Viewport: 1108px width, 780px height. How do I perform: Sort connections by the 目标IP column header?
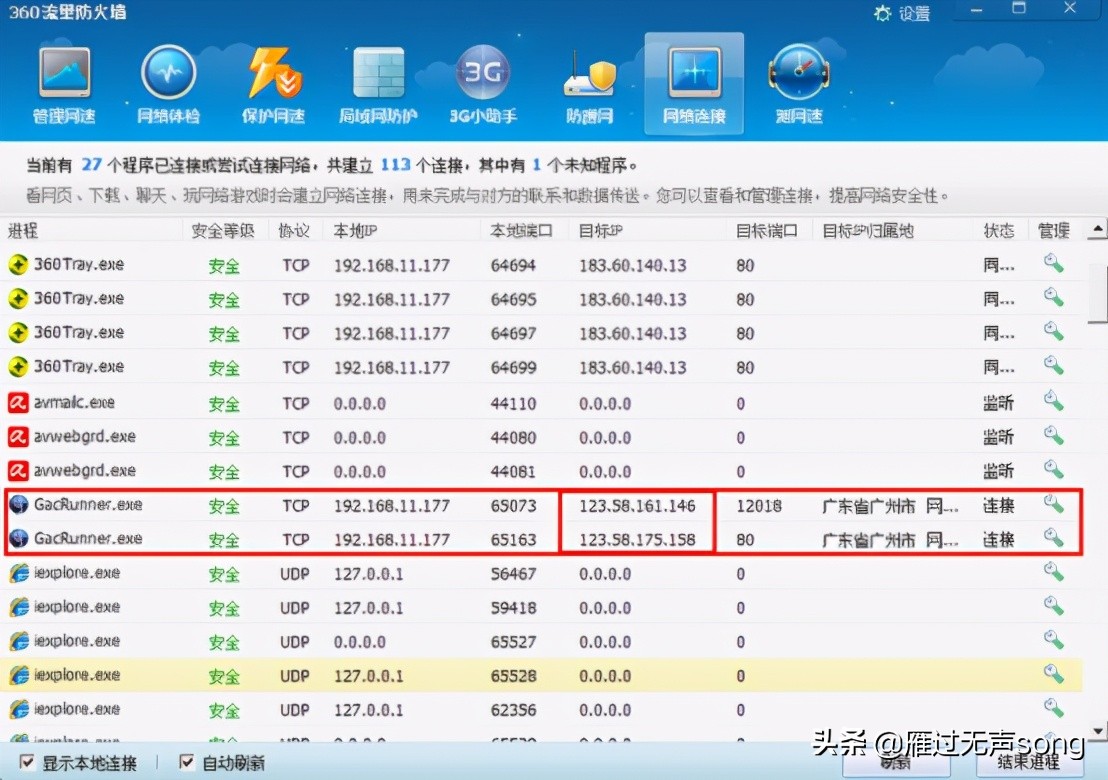600,230
